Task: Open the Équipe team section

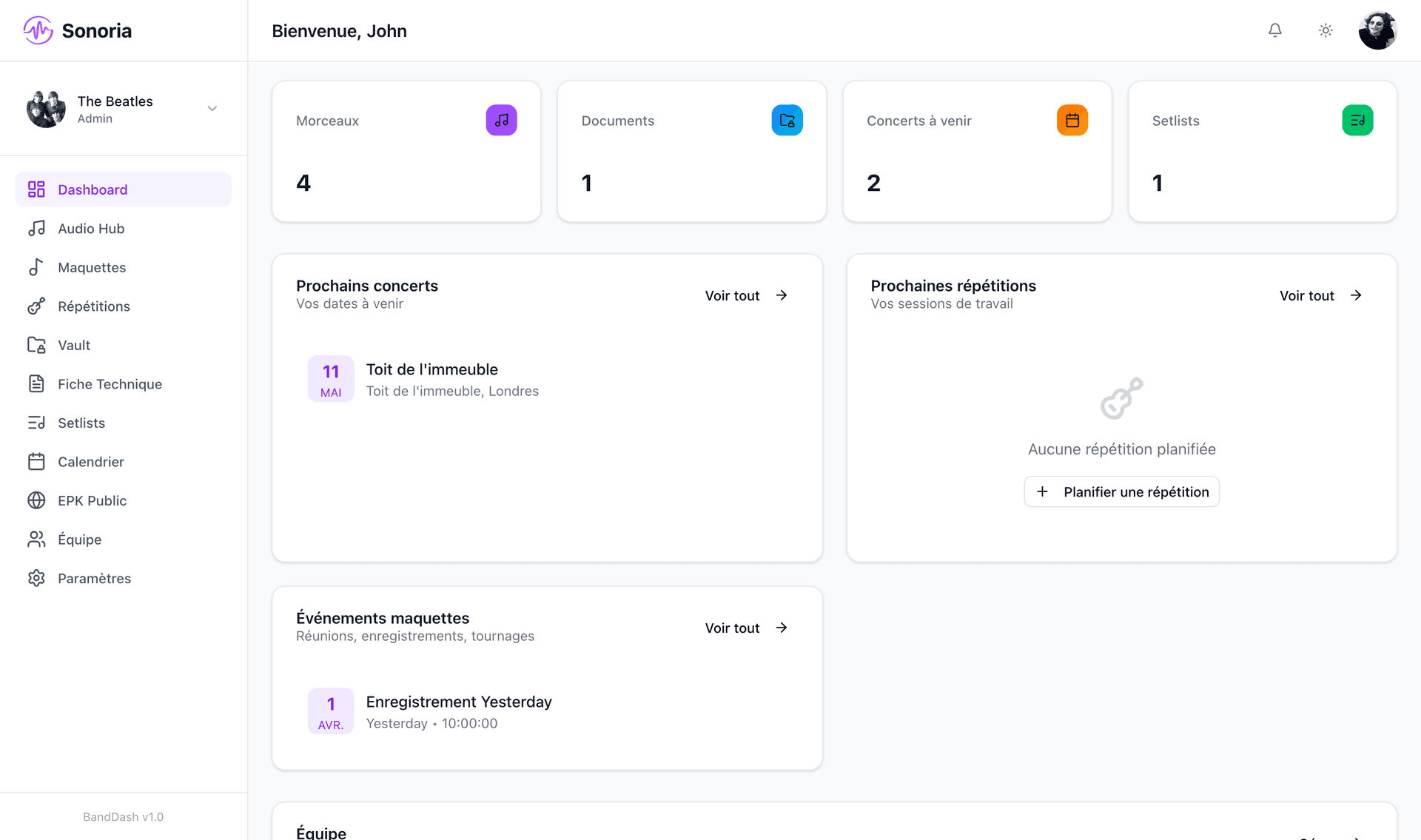Action: 79,539
